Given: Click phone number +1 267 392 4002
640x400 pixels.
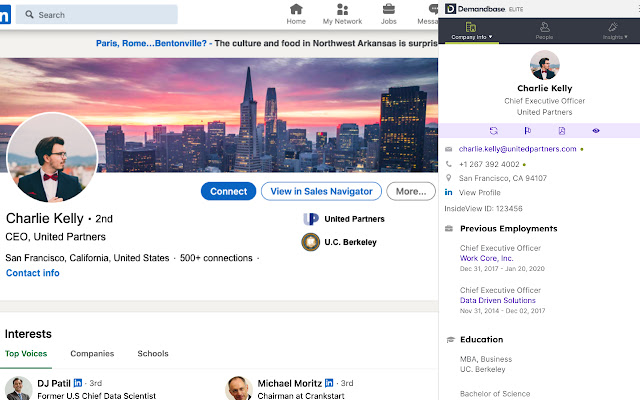Looking at the screenshot, I should click(x=489, y=164).
